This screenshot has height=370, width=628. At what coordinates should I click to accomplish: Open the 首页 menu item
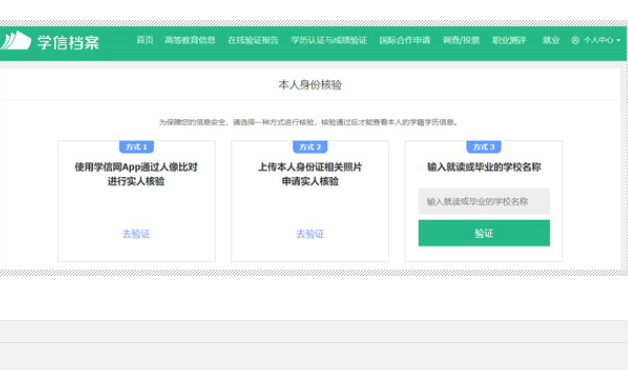[x=145, y=40]
